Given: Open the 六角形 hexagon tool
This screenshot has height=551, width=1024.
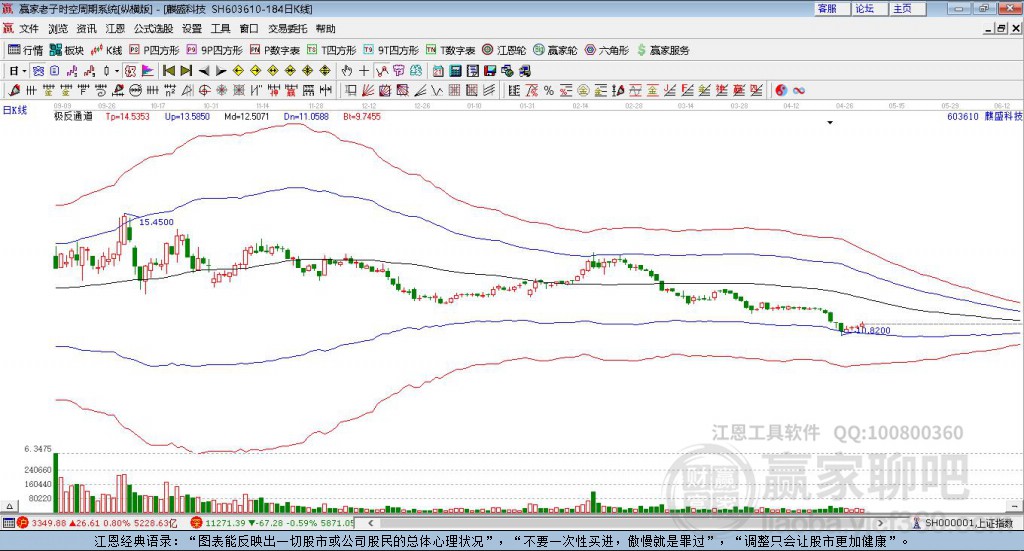Looking at the screenshot, I should point(607,50).
